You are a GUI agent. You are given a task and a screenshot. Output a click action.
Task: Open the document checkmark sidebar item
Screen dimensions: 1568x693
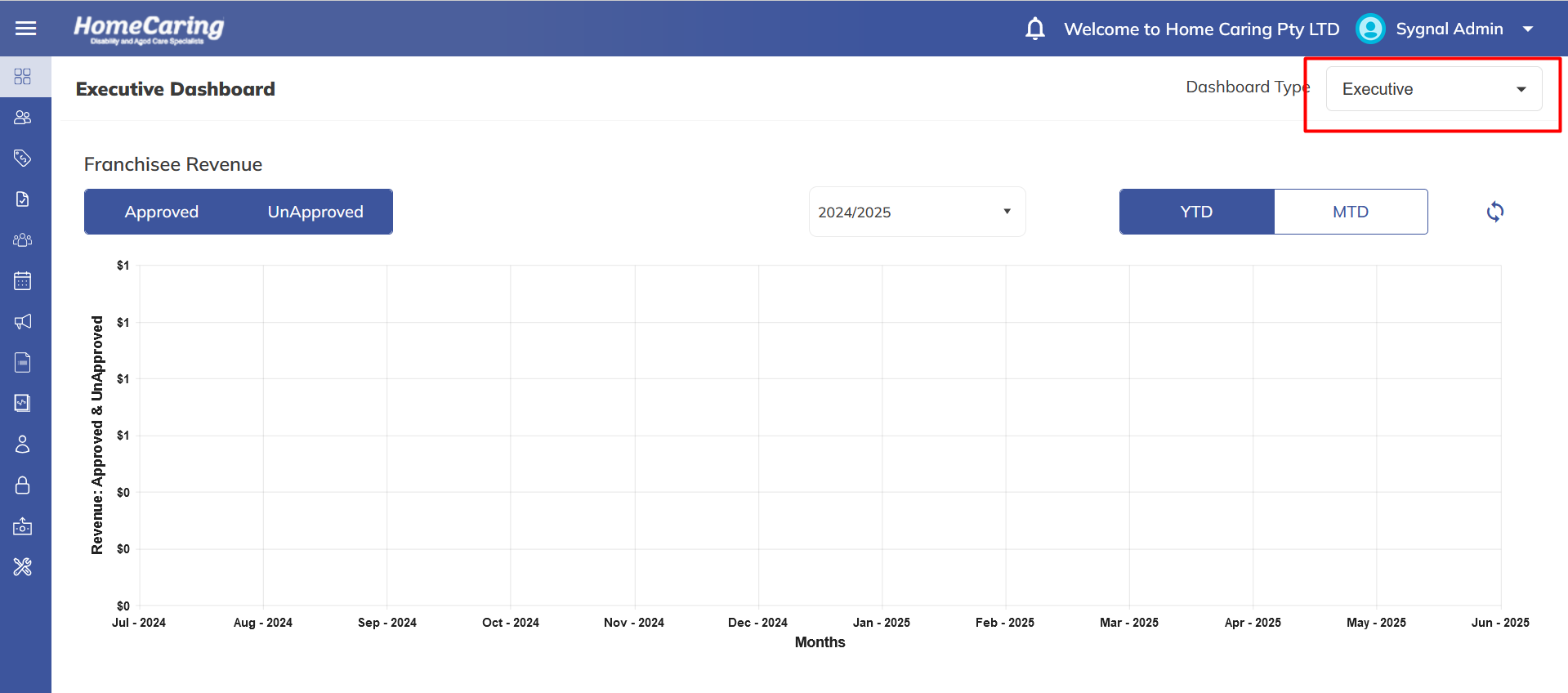(23, 199)
